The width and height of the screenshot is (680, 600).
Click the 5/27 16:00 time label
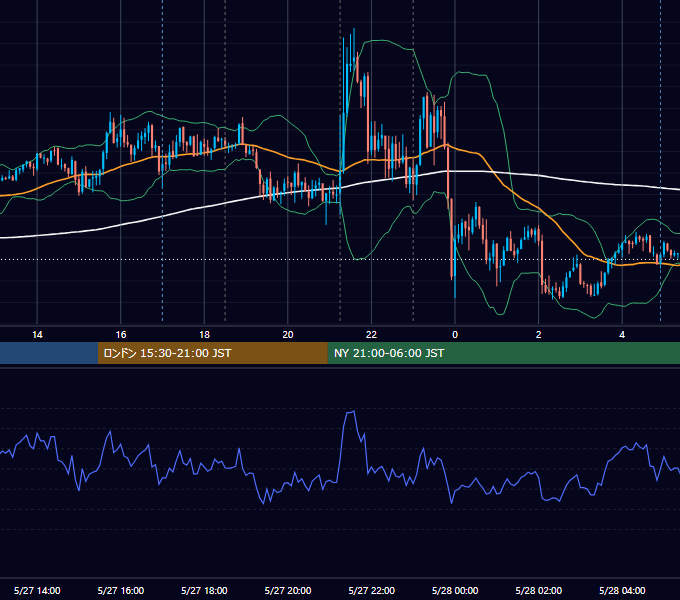tap(121, 590)
